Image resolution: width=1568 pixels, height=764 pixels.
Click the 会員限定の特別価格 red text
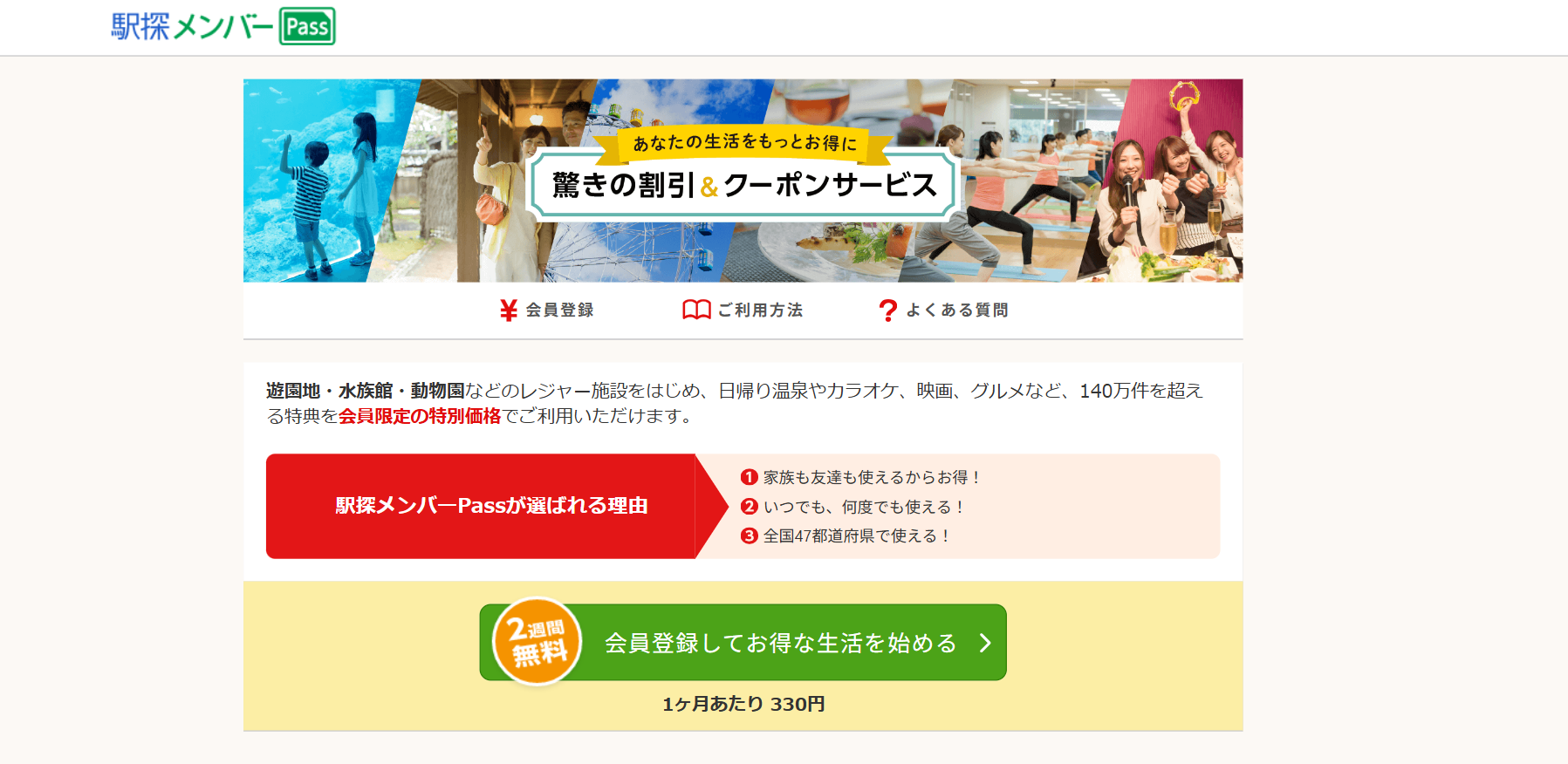click(420, 416)
